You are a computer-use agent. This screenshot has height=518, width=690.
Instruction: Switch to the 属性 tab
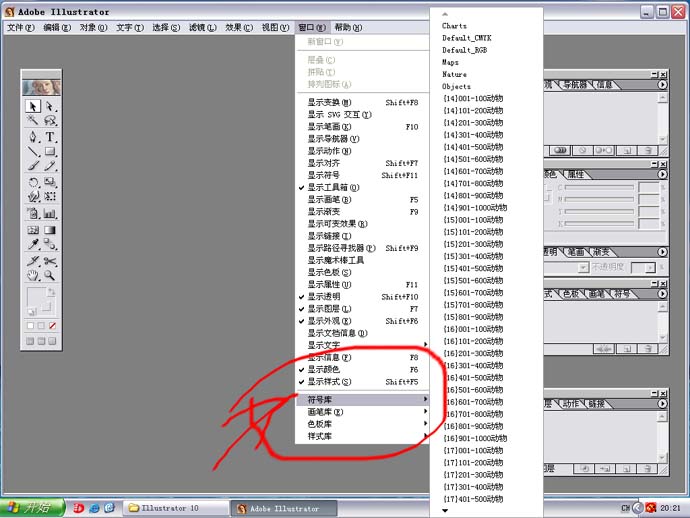click(x=576, y=174)
